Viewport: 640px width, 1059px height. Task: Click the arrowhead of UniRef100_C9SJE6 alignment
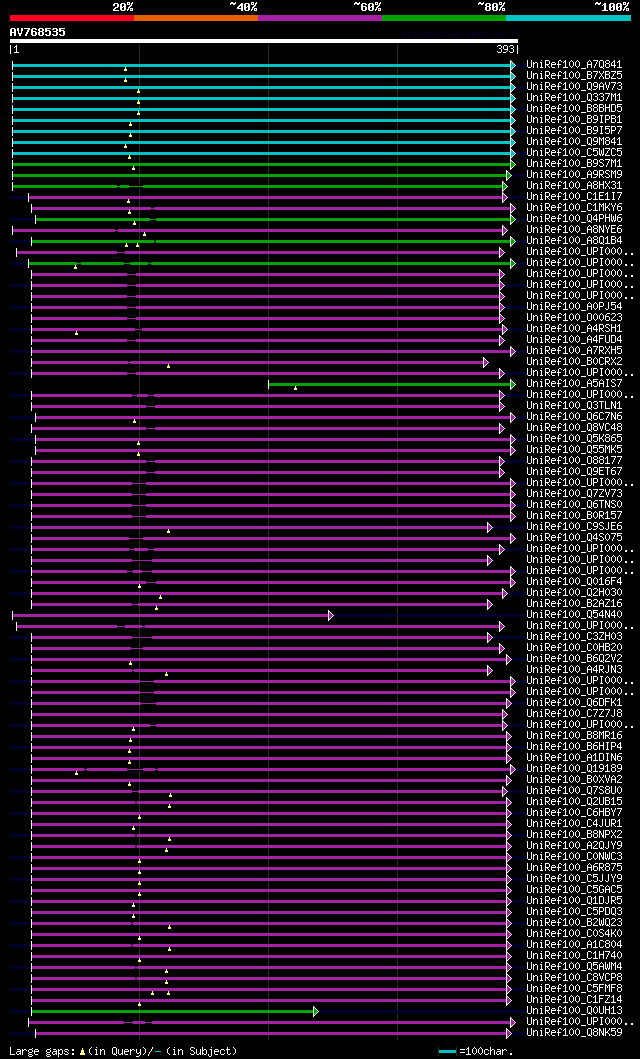click(490, 527)
